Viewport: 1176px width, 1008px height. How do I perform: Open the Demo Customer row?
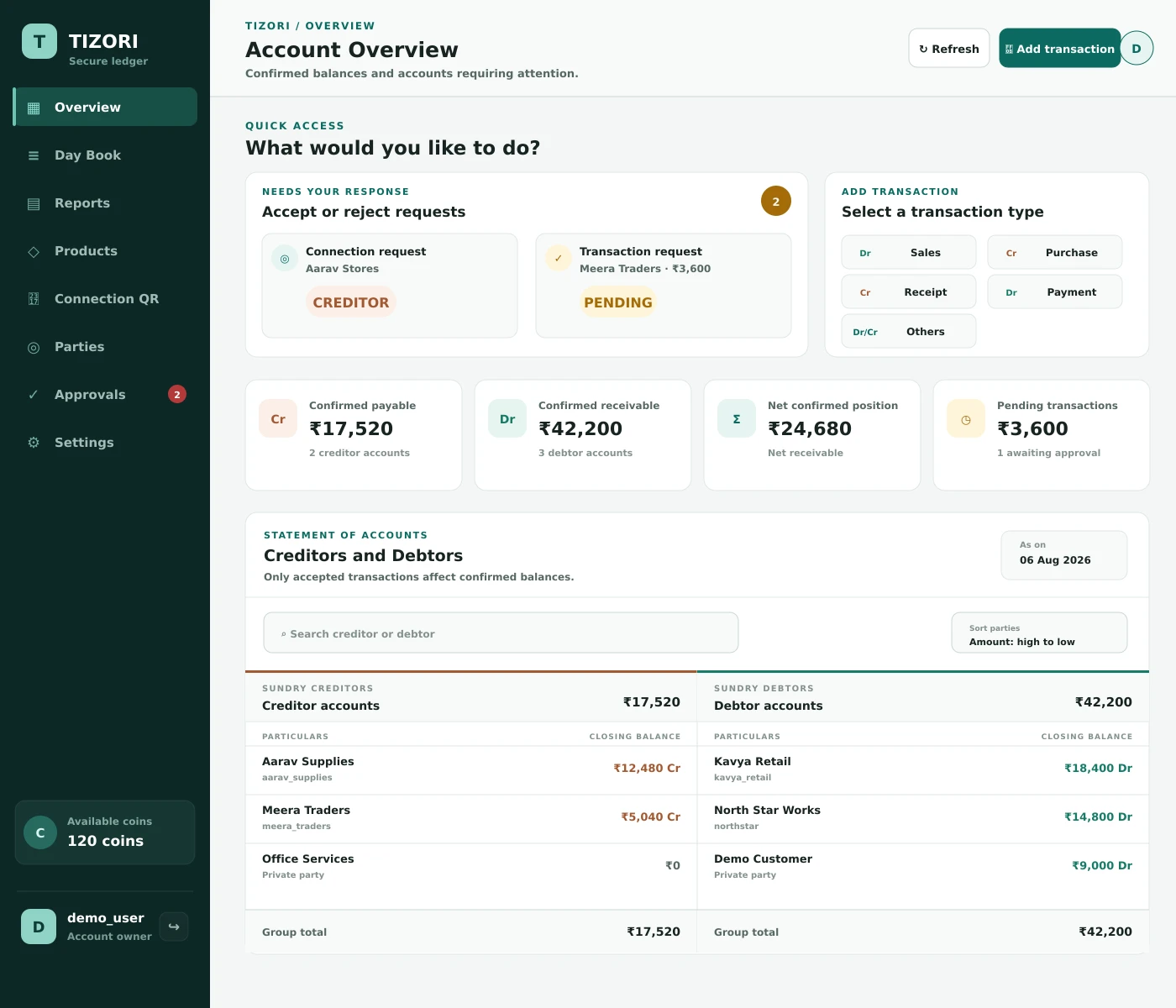click(x=923, y=866)
